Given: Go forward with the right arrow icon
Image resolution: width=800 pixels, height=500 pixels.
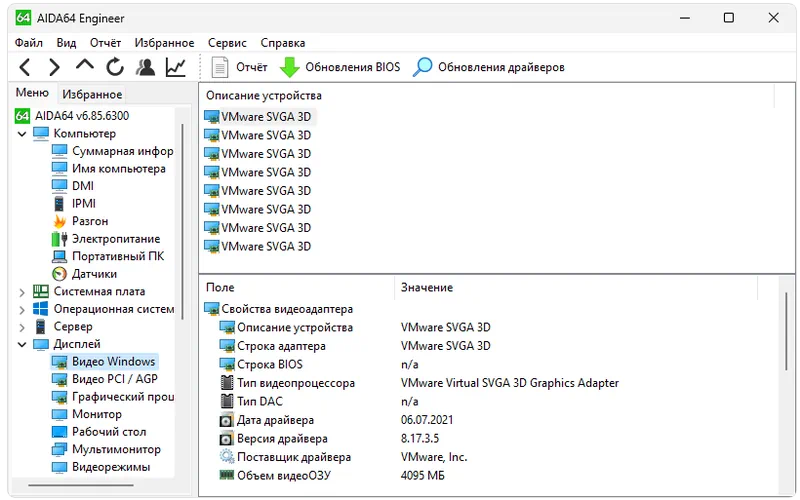Looking at the screenshot, I should click(54, 67).
